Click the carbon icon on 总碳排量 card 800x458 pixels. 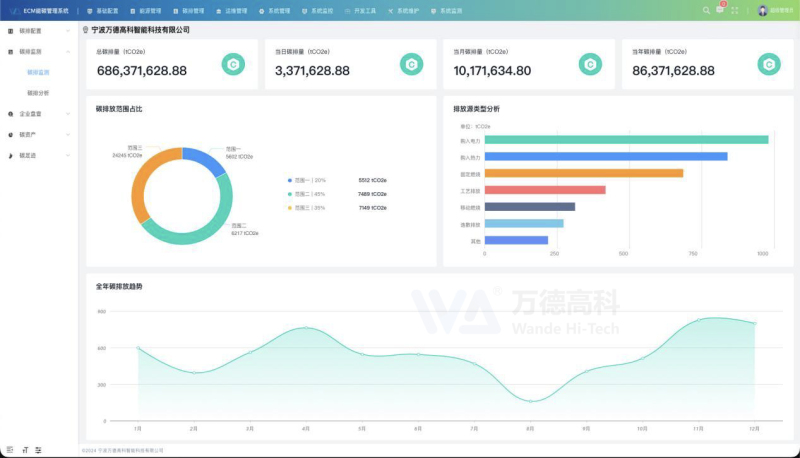[233, 64]
